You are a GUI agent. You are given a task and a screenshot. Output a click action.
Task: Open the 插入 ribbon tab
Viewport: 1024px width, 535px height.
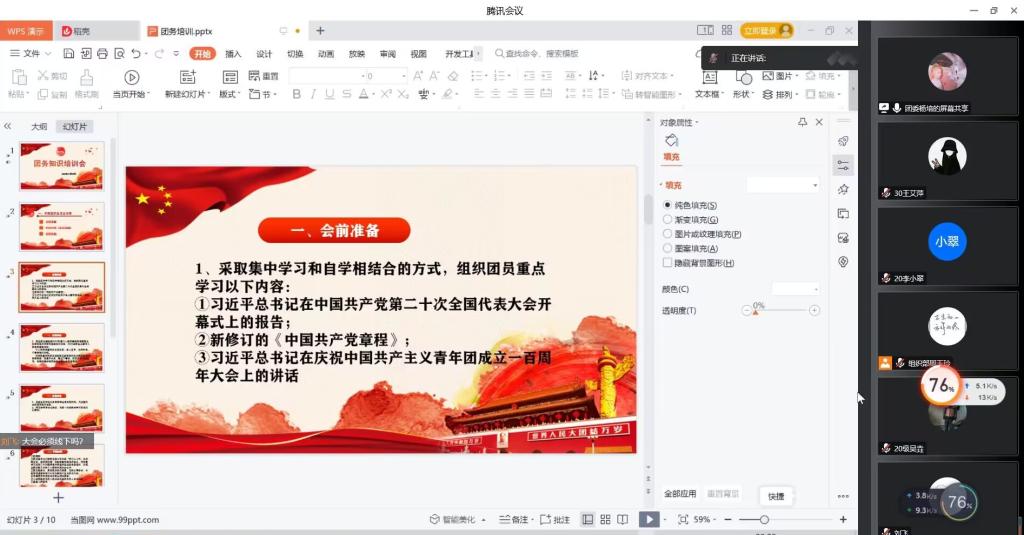(x=233, y=54)
